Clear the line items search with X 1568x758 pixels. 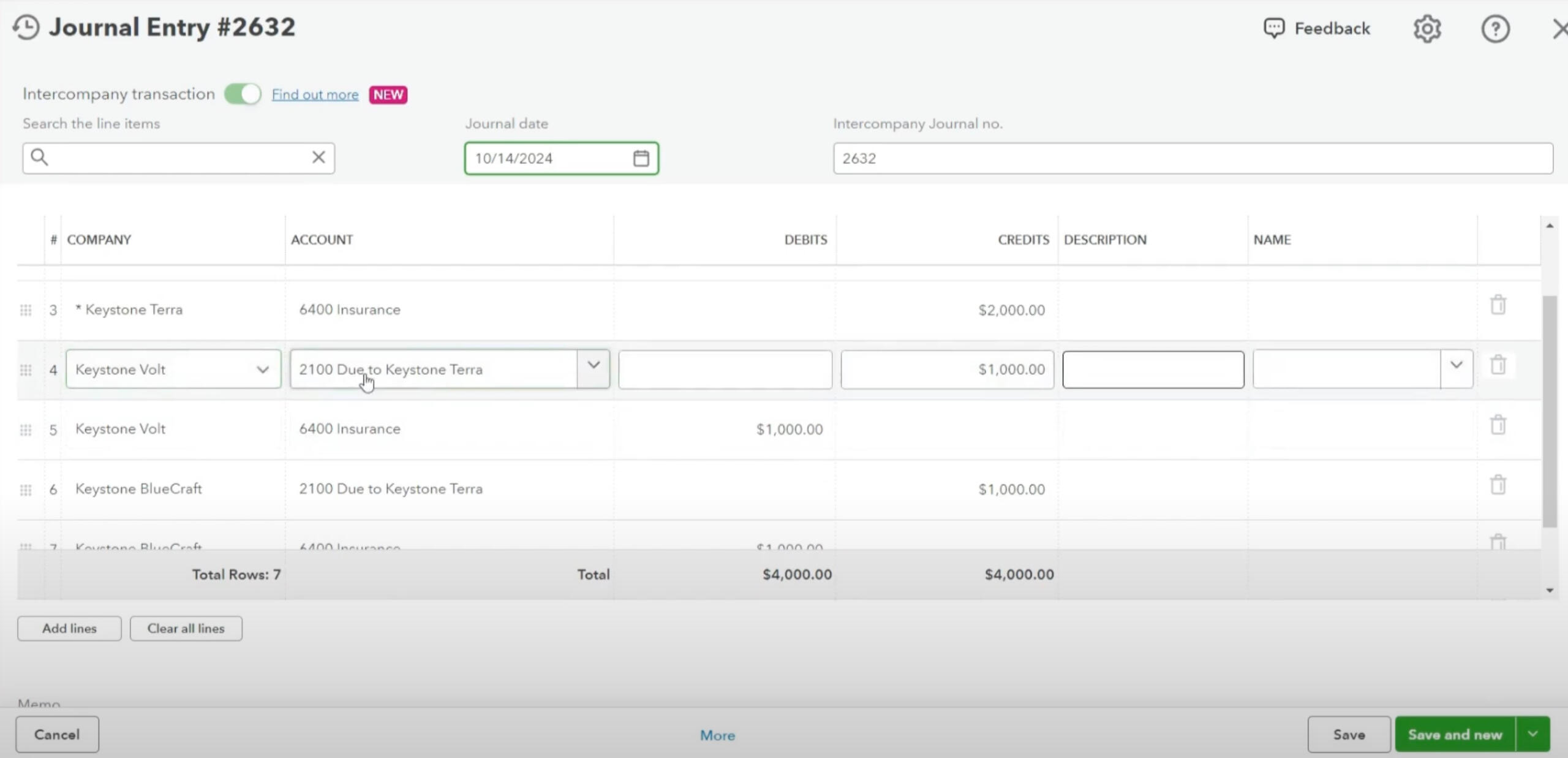[x=318, y=157]
